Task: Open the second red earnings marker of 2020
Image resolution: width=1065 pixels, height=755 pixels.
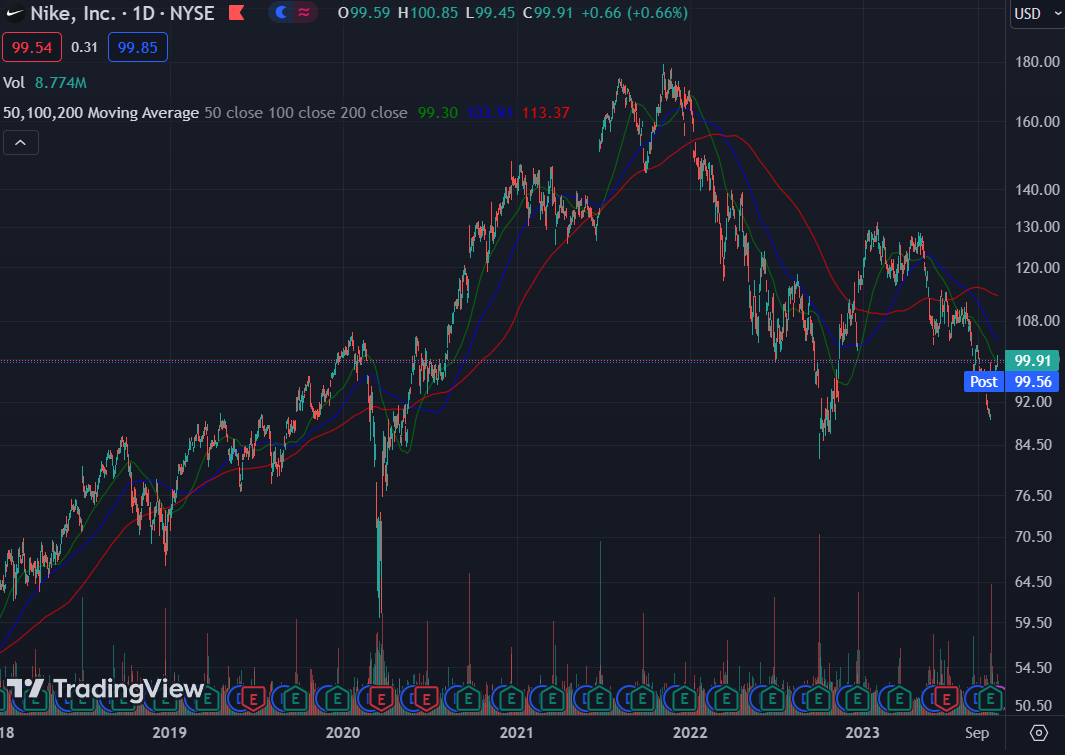Action: (x=426, y=698)
